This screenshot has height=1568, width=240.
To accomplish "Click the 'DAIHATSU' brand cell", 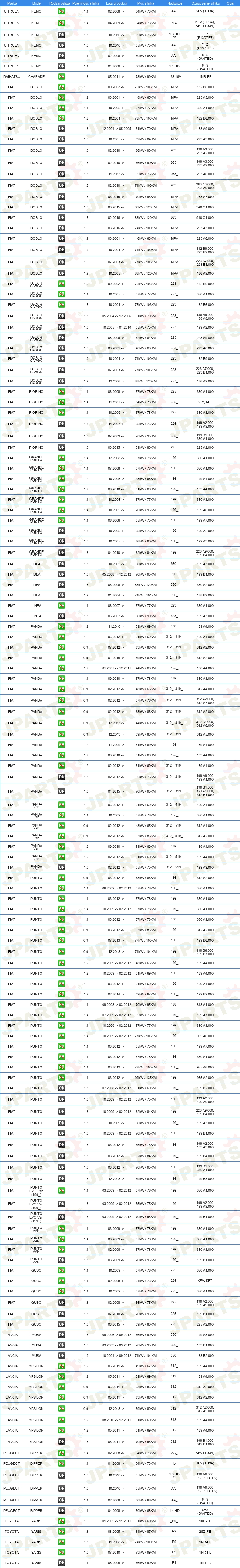I will pos(12,77).
